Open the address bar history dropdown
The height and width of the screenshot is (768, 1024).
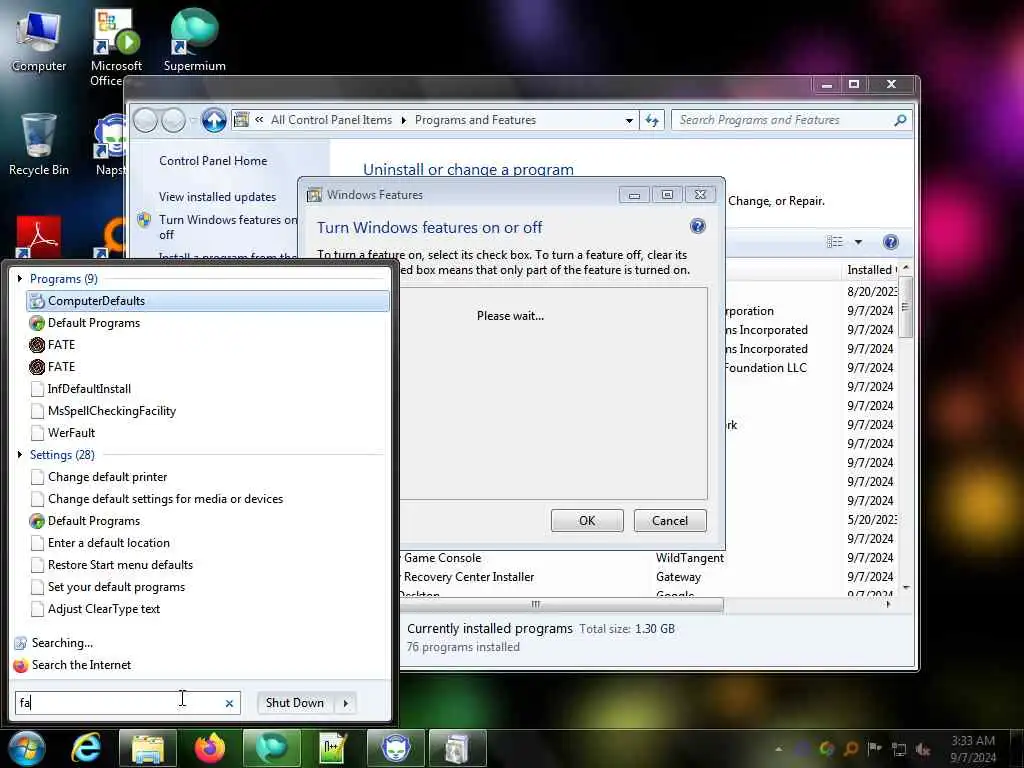629,121
